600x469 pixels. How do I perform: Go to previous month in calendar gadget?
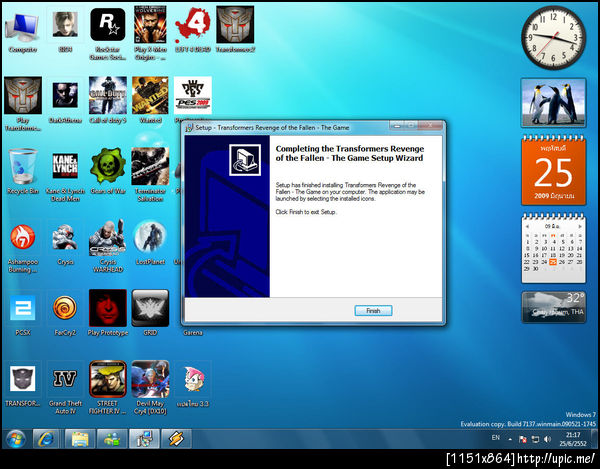coord(528,226)
